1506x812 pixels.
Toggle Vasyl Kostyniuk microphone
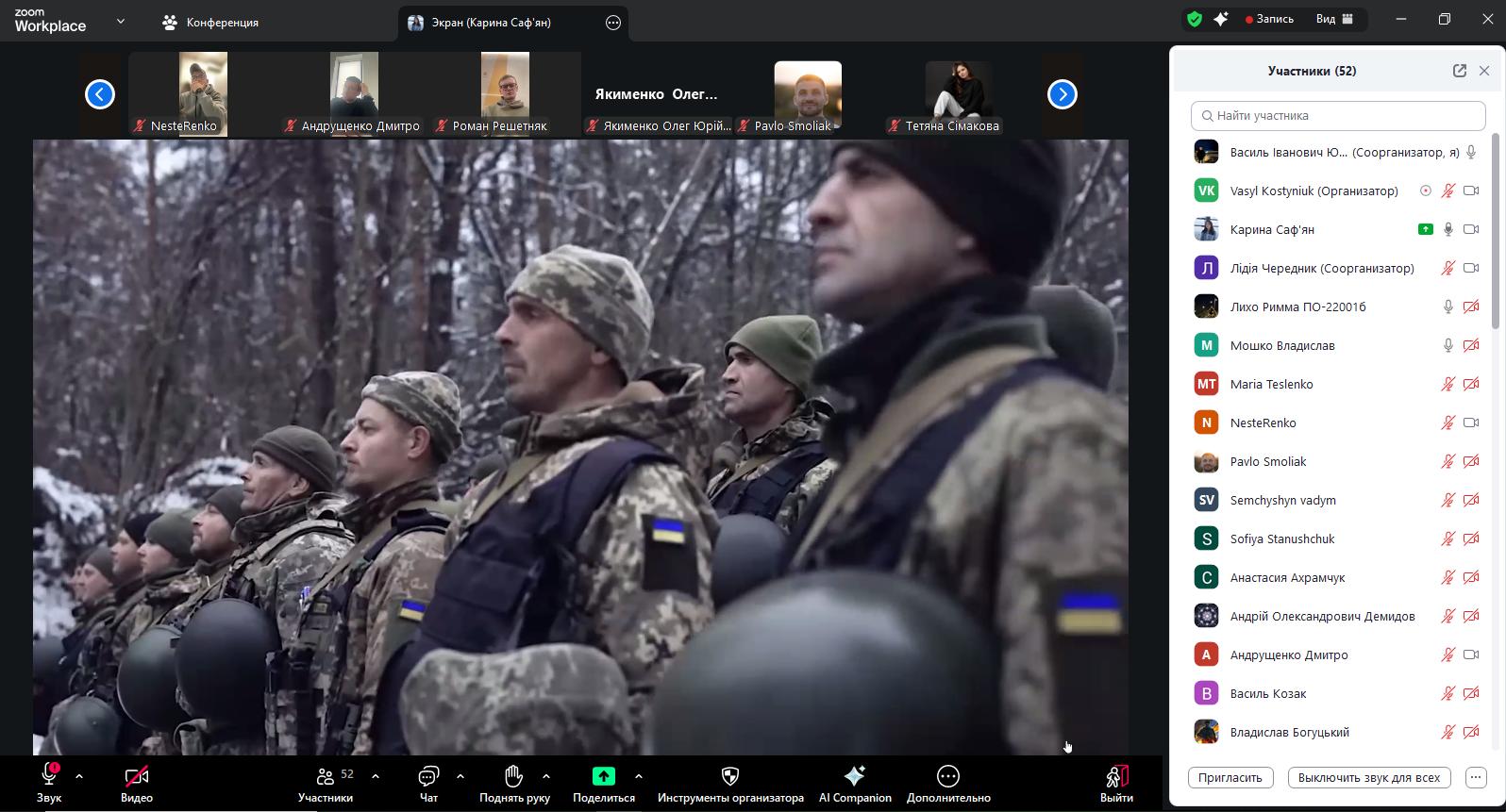[x=1448, y=191]
